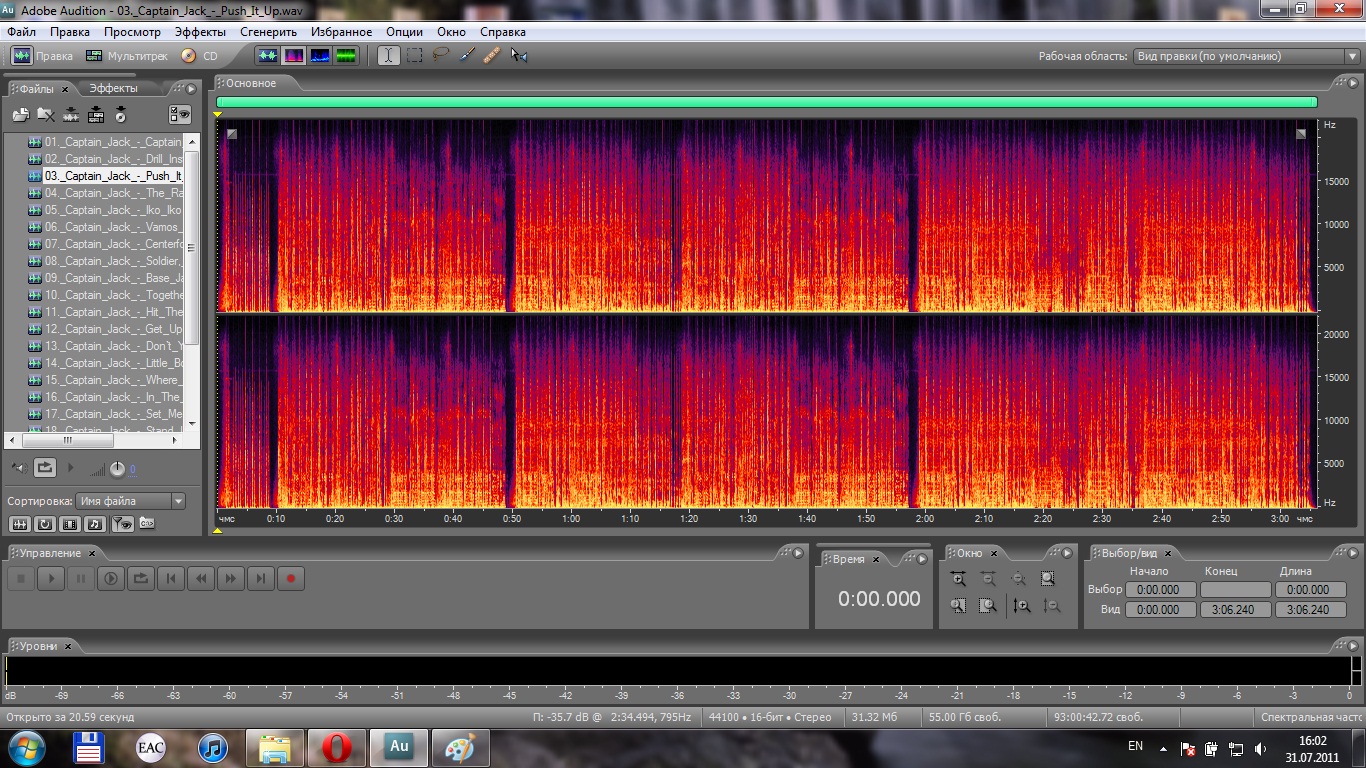Click the Record button

coord(291,578)
